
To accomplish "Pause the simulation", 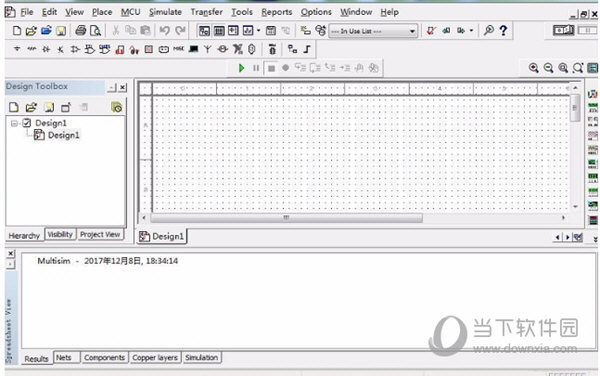I will [256, 68].
